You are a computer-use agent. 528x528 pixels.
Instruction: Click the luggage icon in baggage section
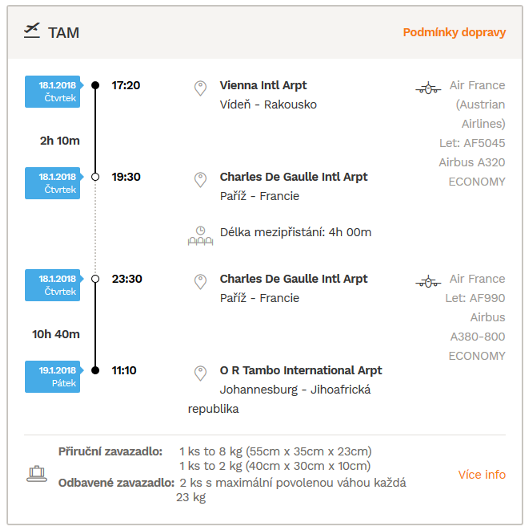tap(37, 474)
